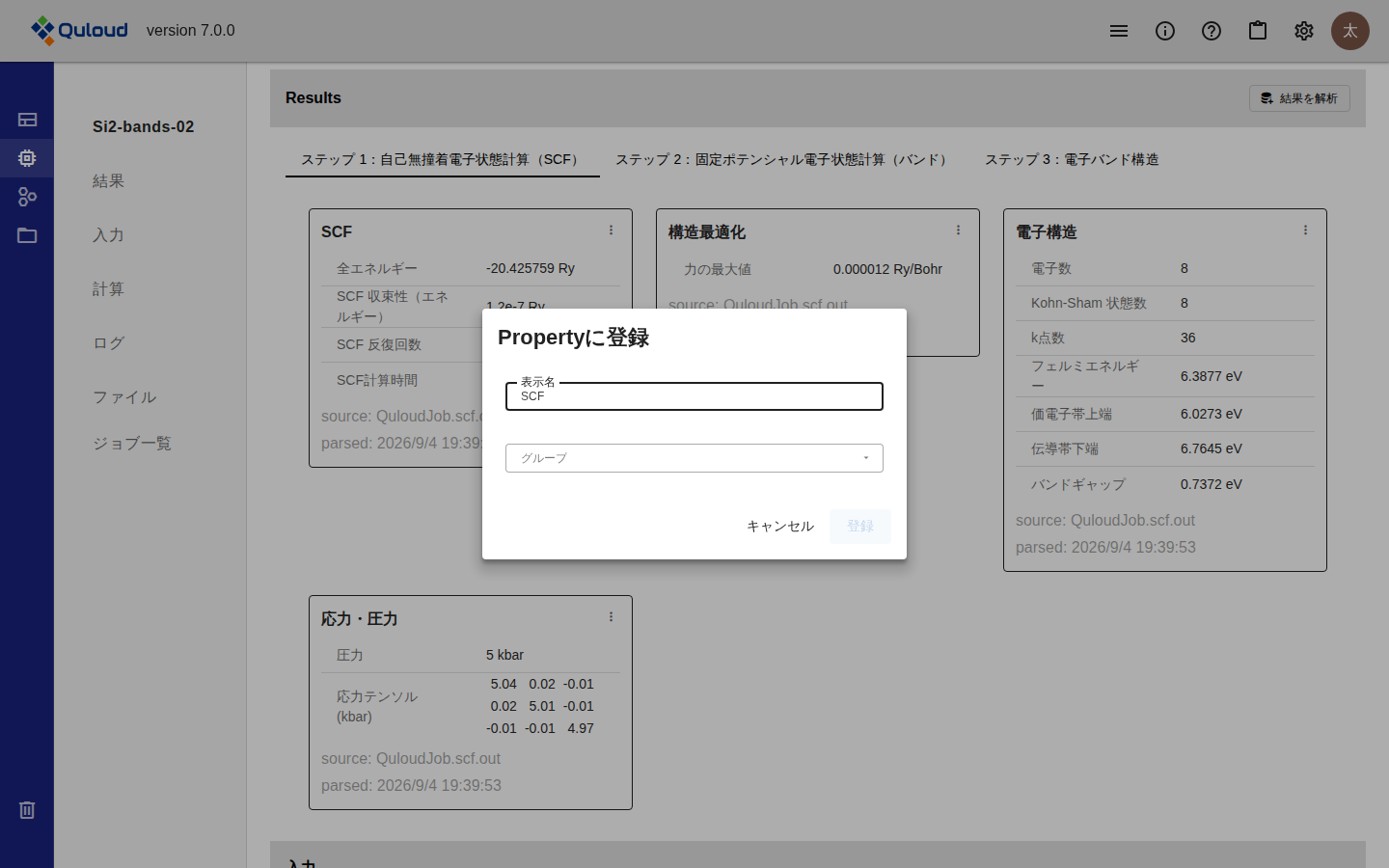Click the 価電子帯上端 value 6.0273 eV

pyautogui.click(x=1212, y=414)
